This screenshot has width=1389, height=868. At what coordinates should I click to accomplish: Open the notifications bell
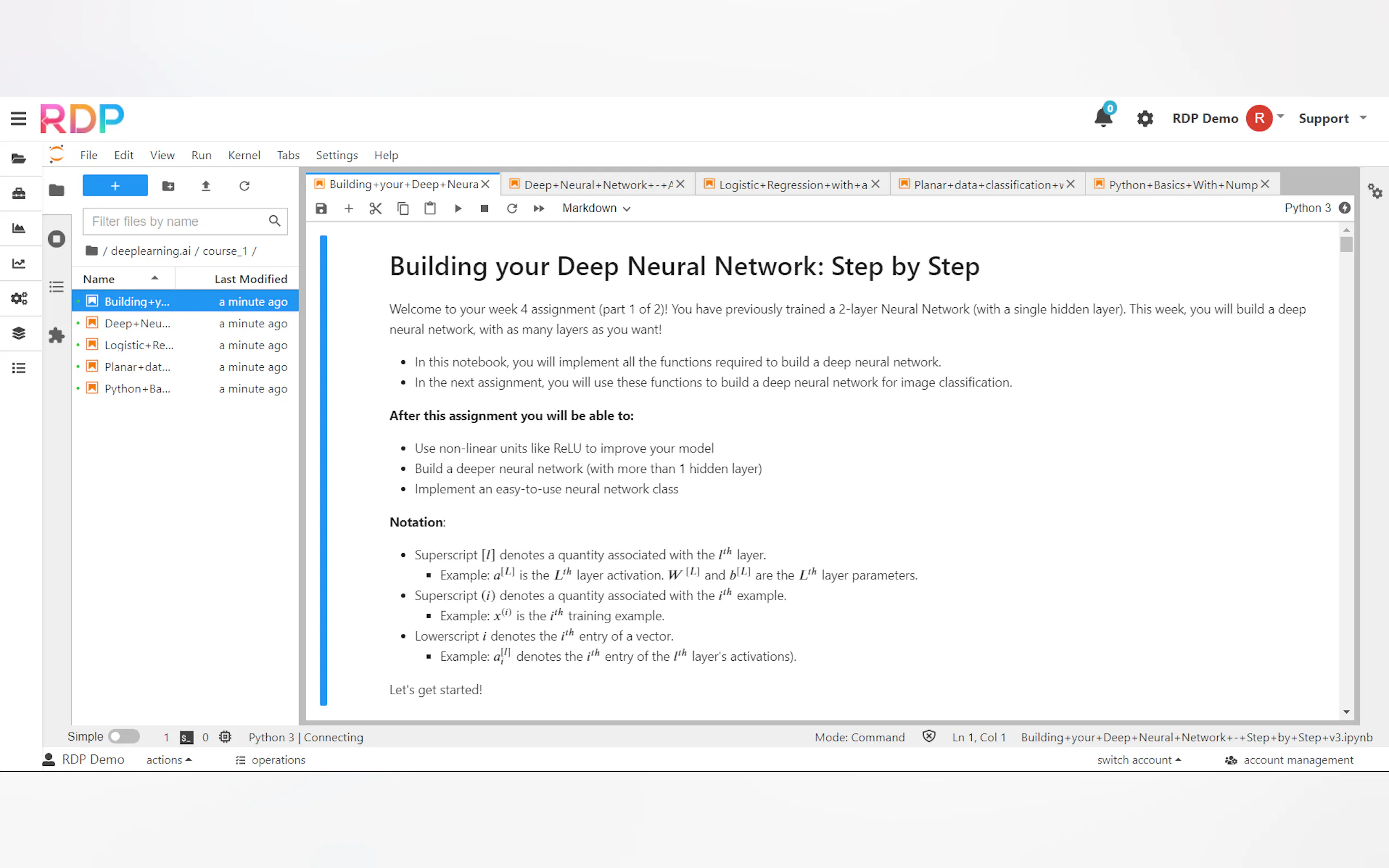click(1102, 118)
